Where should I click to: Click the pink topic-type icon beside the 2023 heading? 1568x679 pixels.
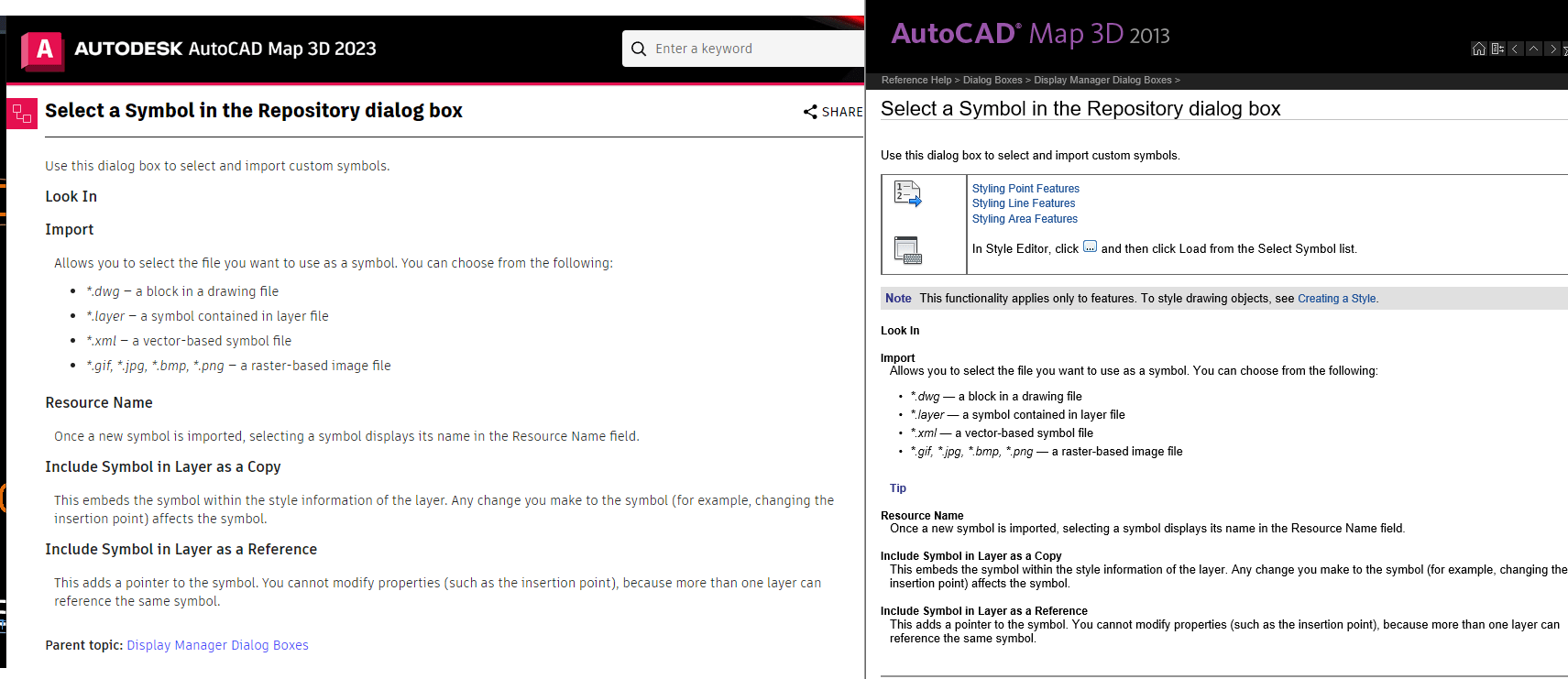pos(22,114)
